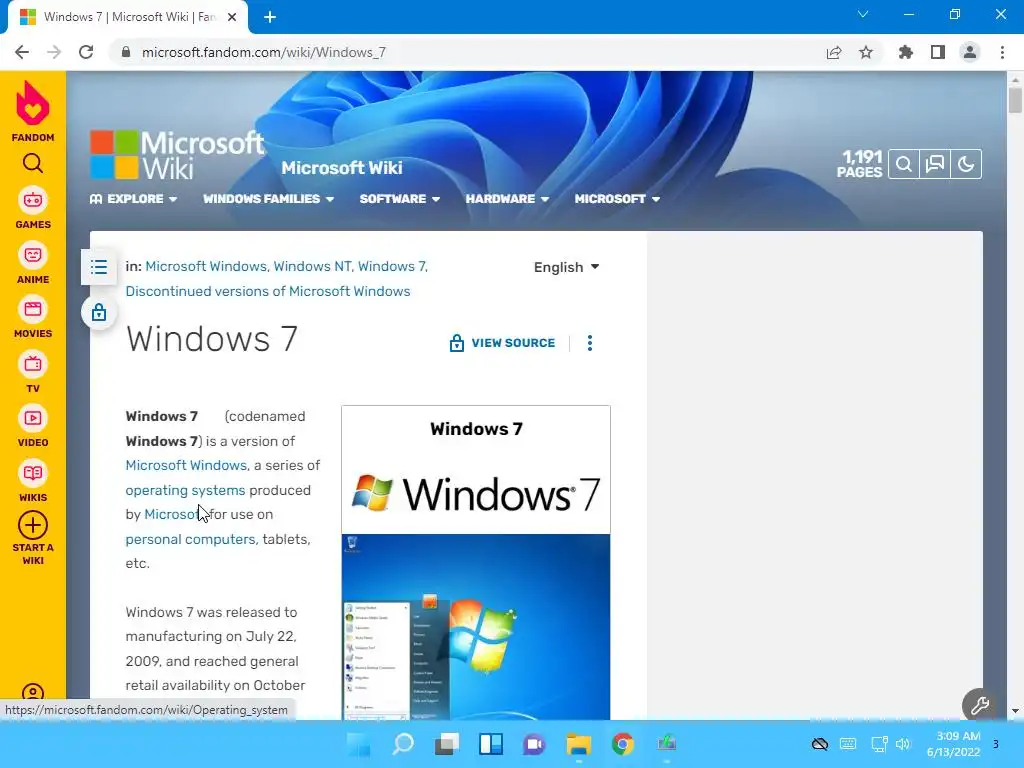Expand the Microsoft menu
The width and height of the screenshot is (1024, 768).
point(617,199)
